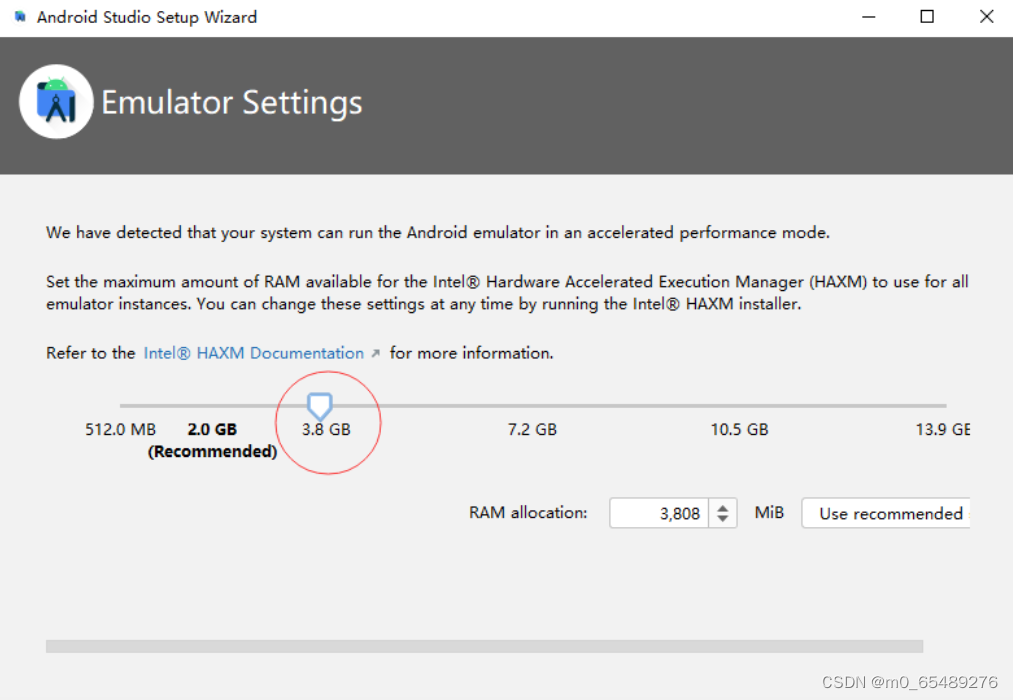Click the 512.0 MB slider label
The height and width of the screenshot is (700, 1013).
121,430
